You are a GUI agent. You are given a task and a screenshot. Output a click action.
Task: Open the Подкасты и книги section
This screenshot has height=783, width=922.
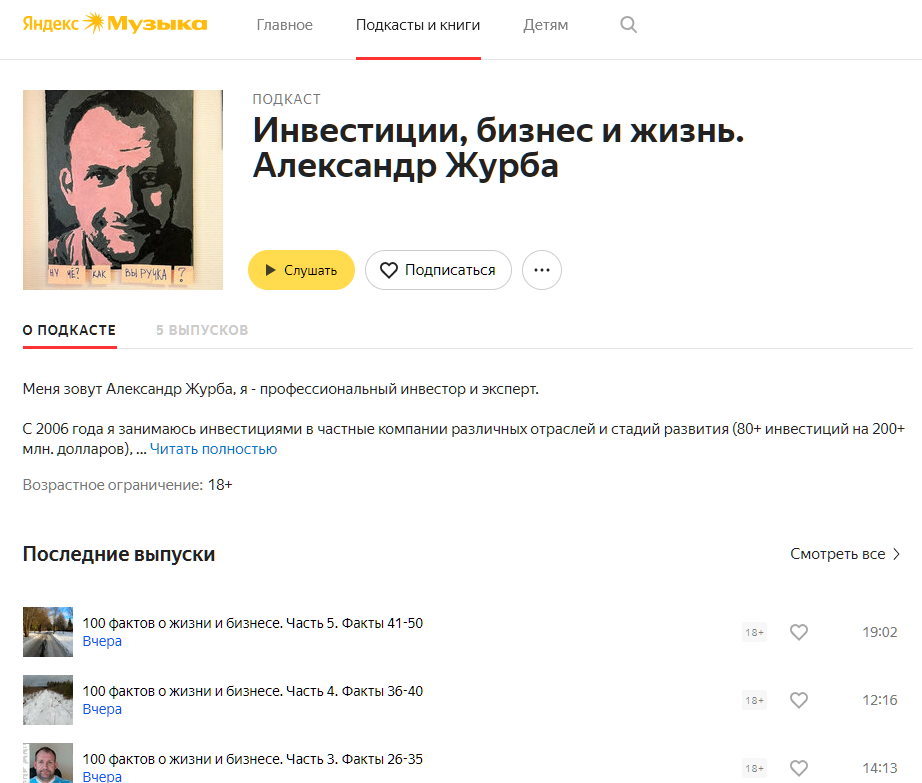click(x=418, y=25)
